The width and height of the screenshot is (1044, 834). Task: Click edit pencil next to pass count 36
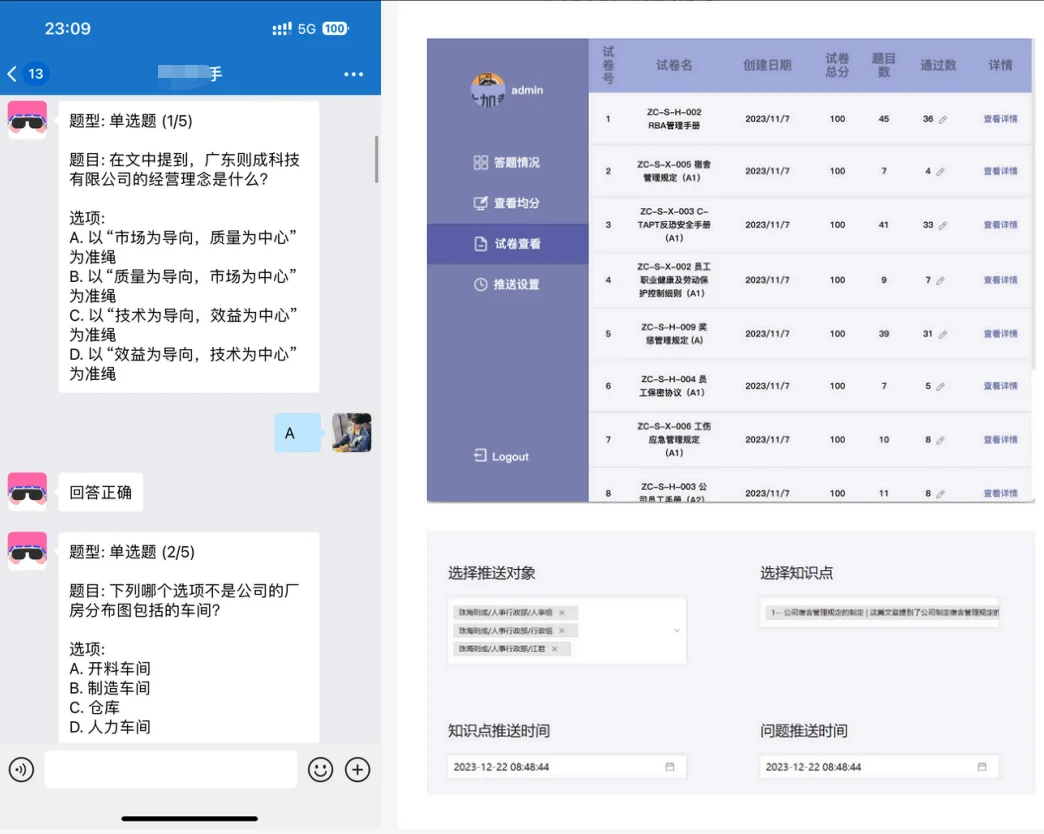tap(942, 120)
